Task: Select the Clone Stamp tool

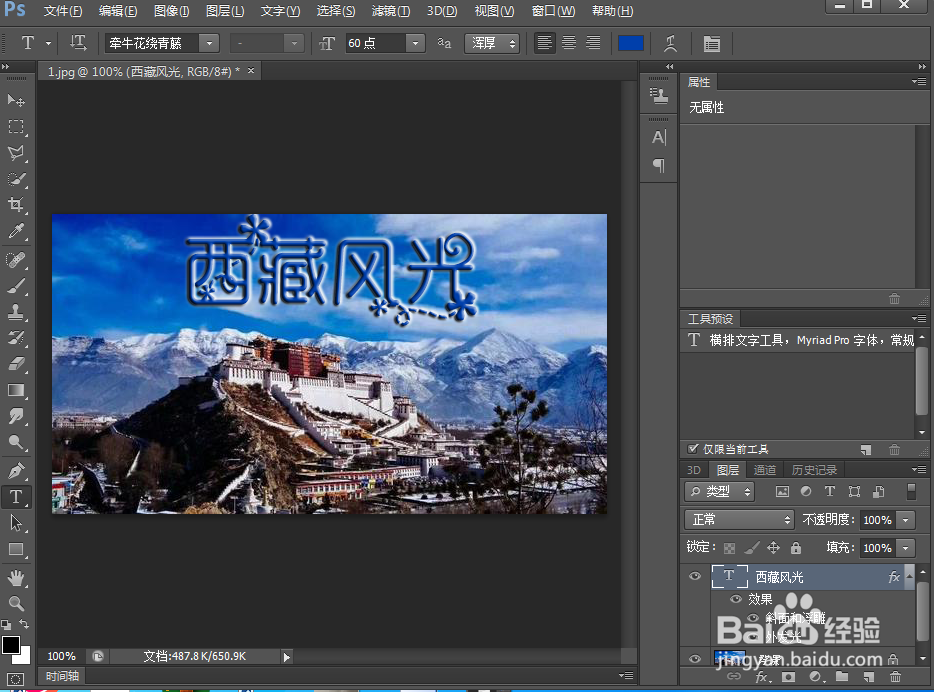Action: tap(16, 311)
